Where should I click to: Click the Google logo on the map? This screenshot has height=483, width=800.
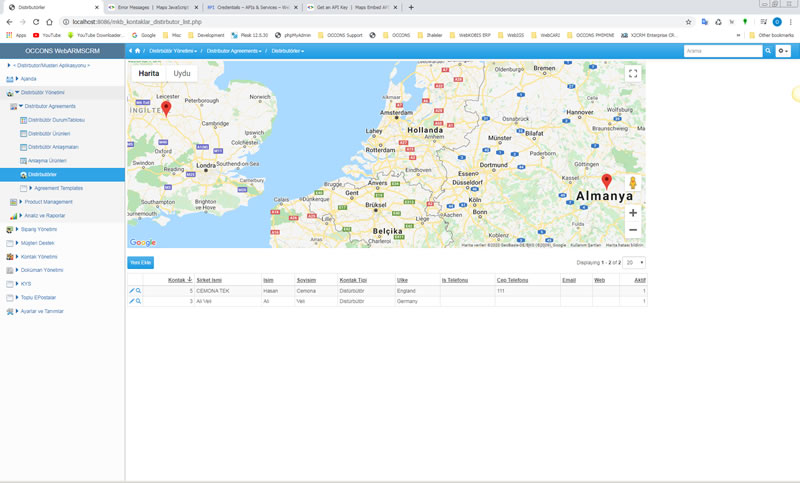tap(142, 242)
